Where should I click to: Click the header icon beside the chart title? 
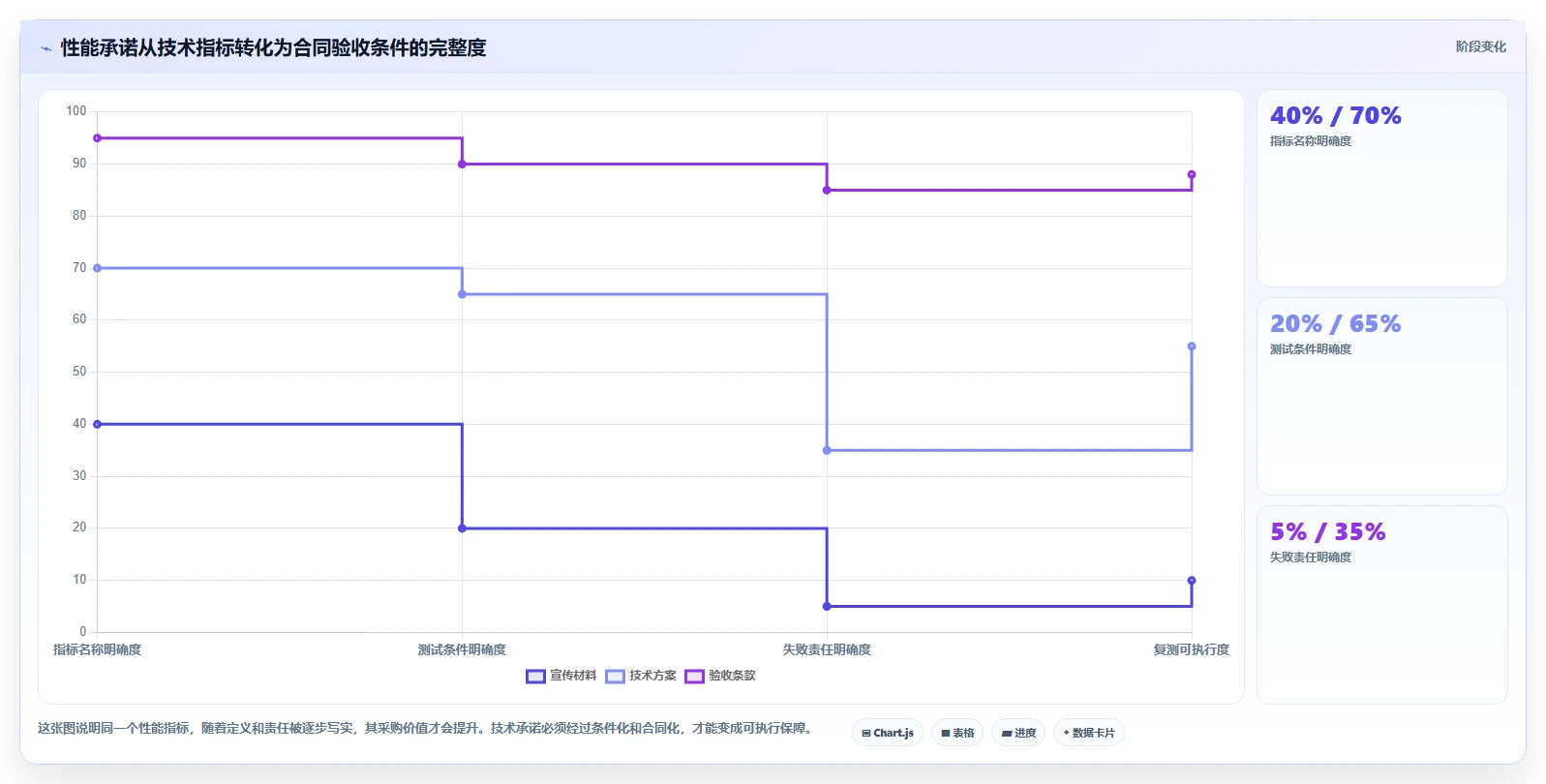pos(45,47)
